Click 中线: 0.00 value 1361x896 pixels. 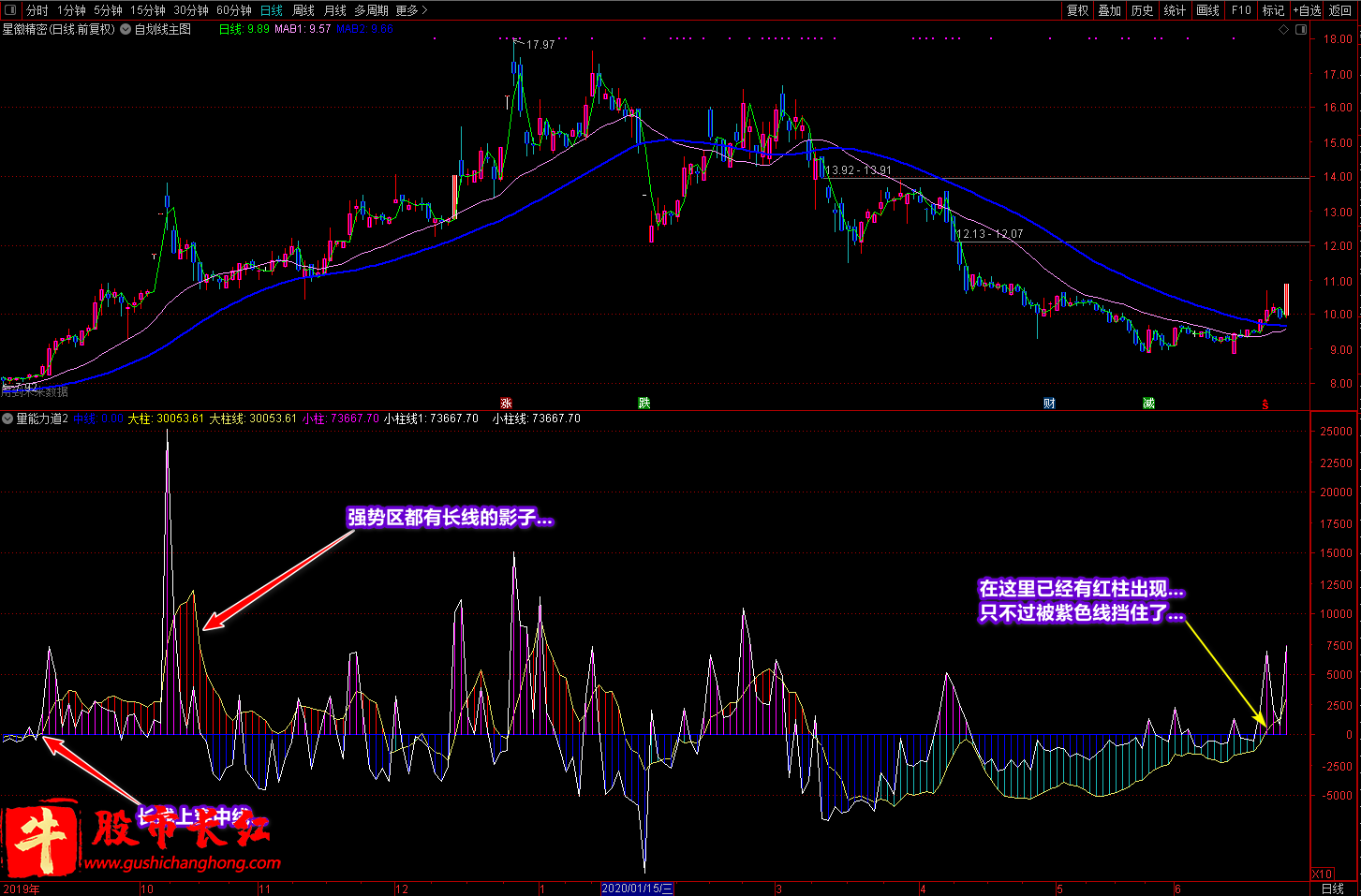click(98, 419)
